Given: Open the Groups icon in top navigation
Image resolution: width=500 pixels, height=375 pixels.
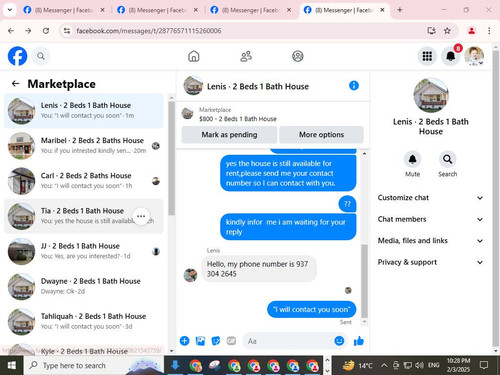Looking at the screenshot, I should [x=298, y=56].
